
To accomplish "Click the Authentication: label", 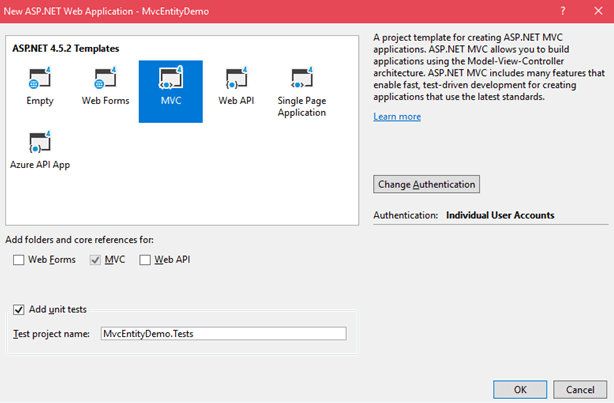I will [405, 215].
